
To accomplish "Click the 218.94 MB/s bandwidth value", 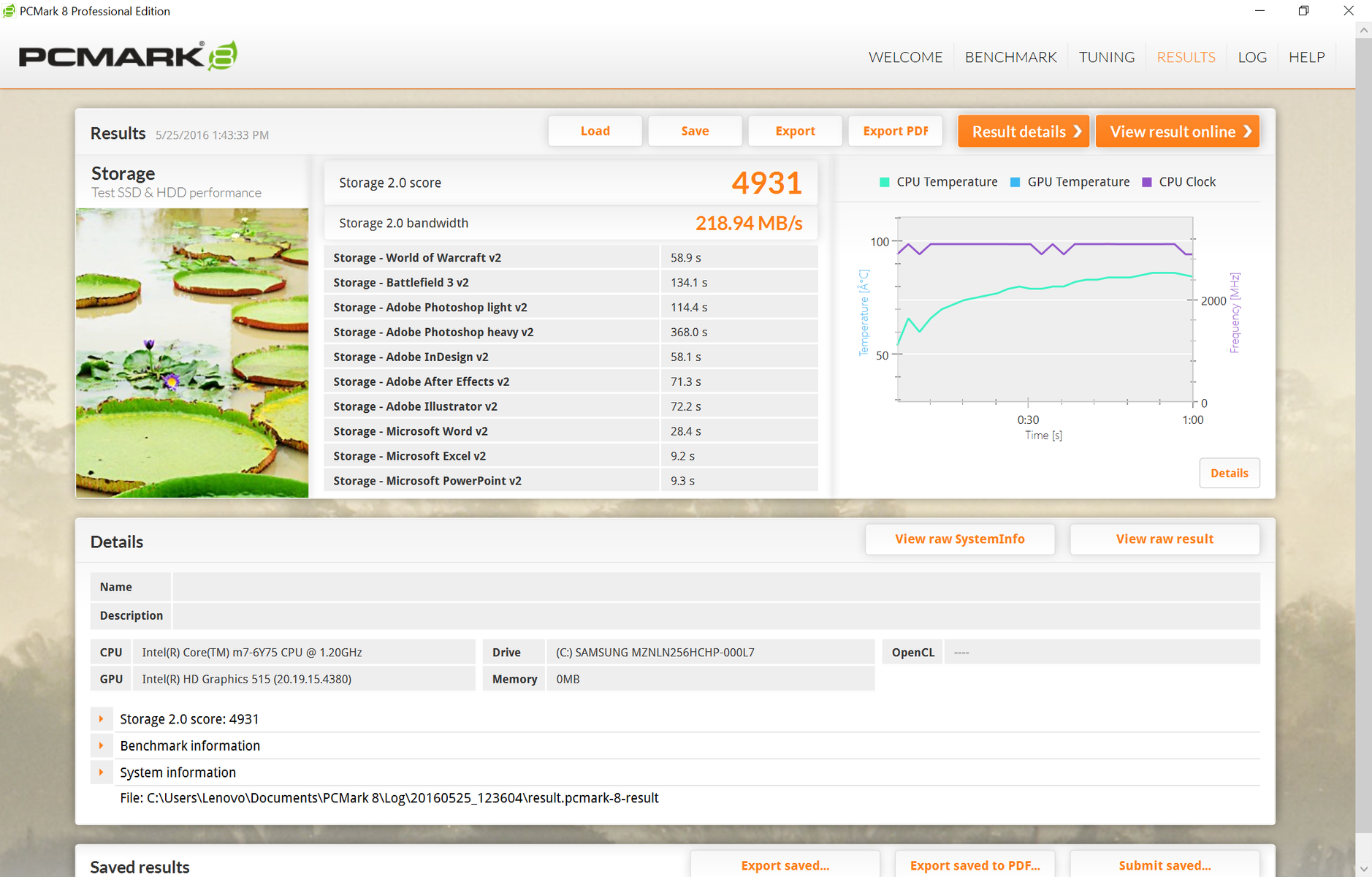I will click(x=749, y=223).
